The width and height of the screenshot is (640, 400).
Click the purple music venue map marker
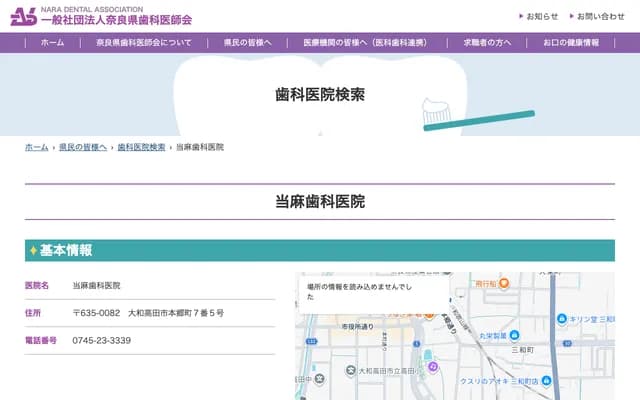(x=433, y=367)
